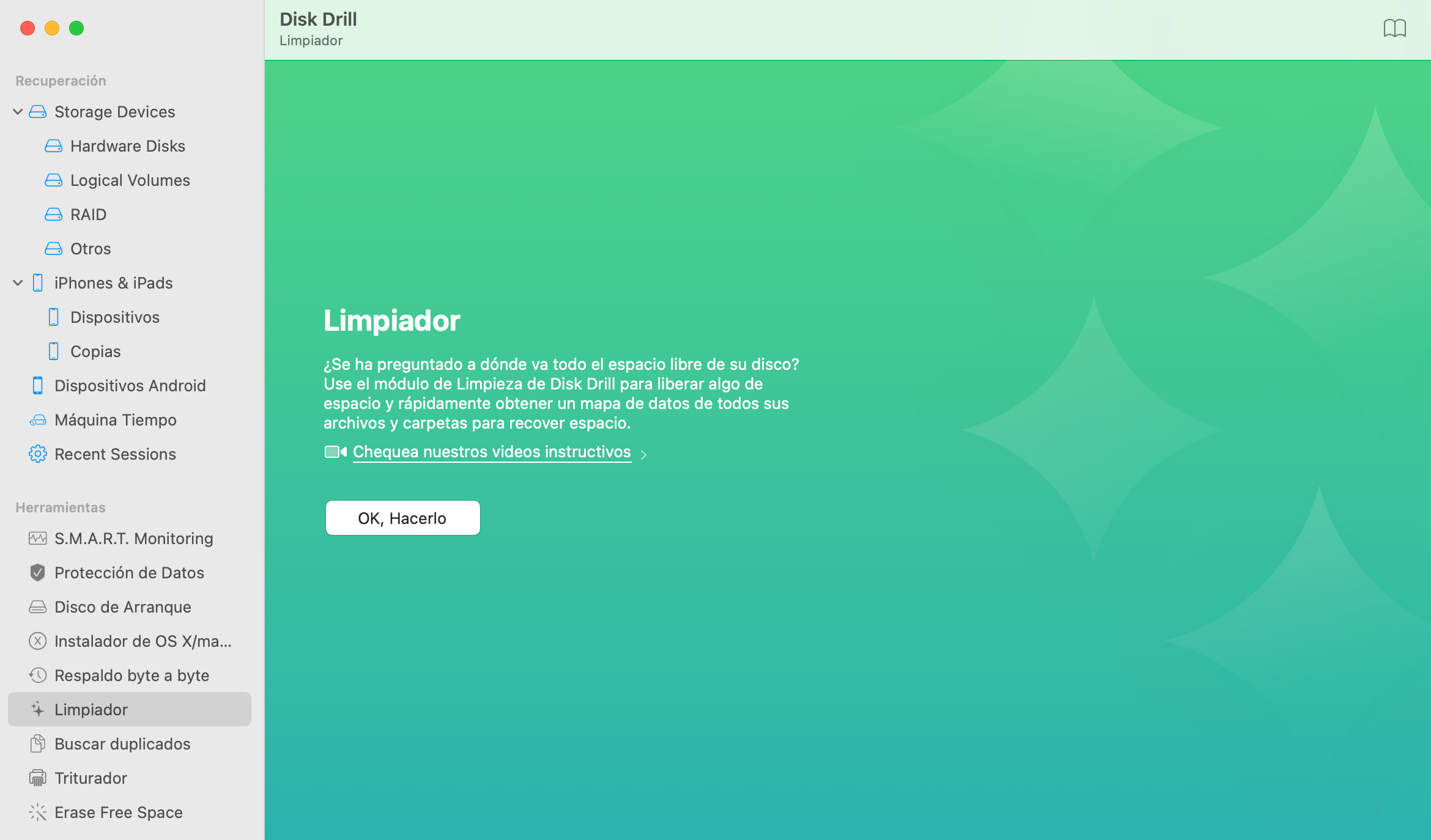Expand the iPhones & iPads tree item

click(18, 282)
